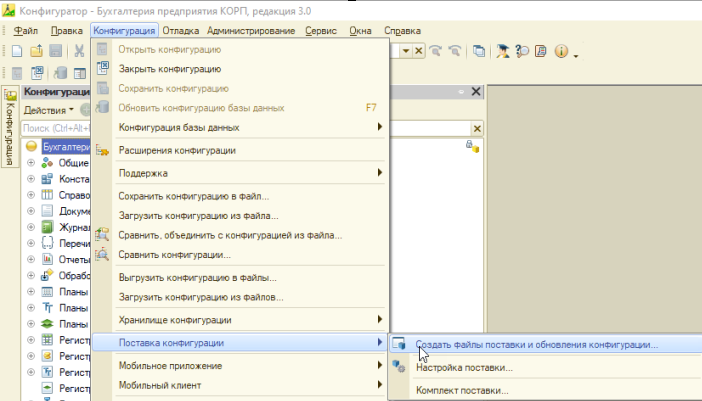Open the Действия dropdown in configuration panel
The width and height of the screenshot is (702, 401).
48,111
